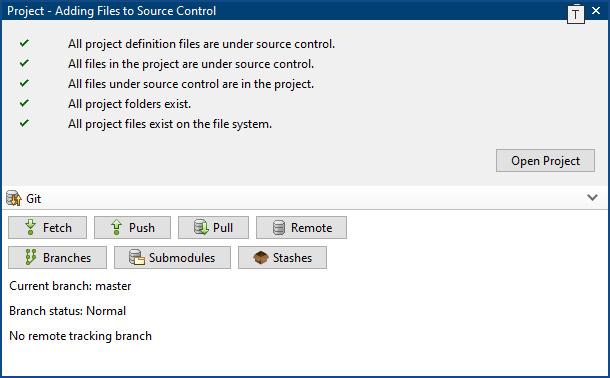Click checkmark beside project definition files message
The width and height of the screenshot is (610, 378).
pos(24,43)
